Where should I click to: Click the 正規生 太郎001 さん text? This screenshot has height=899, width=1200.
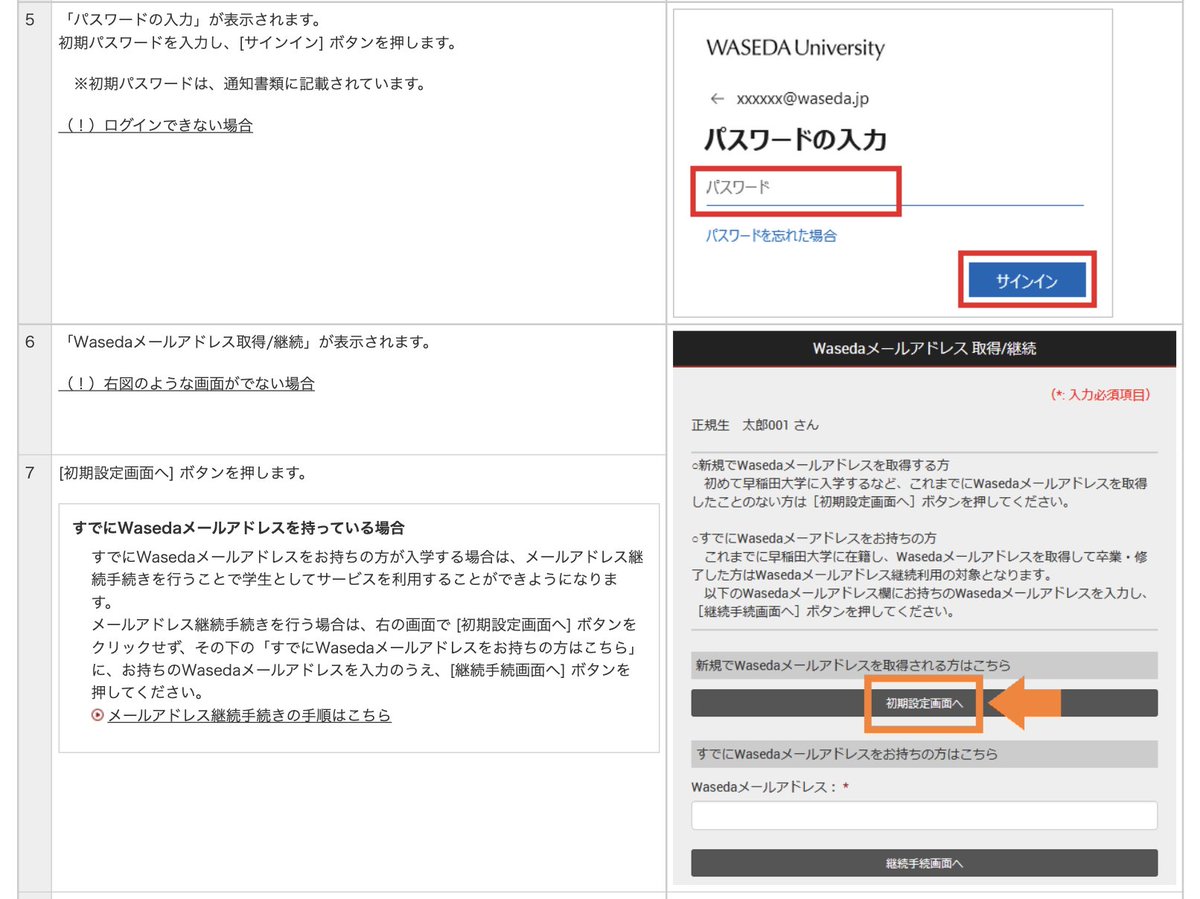[x=755, y=425]
